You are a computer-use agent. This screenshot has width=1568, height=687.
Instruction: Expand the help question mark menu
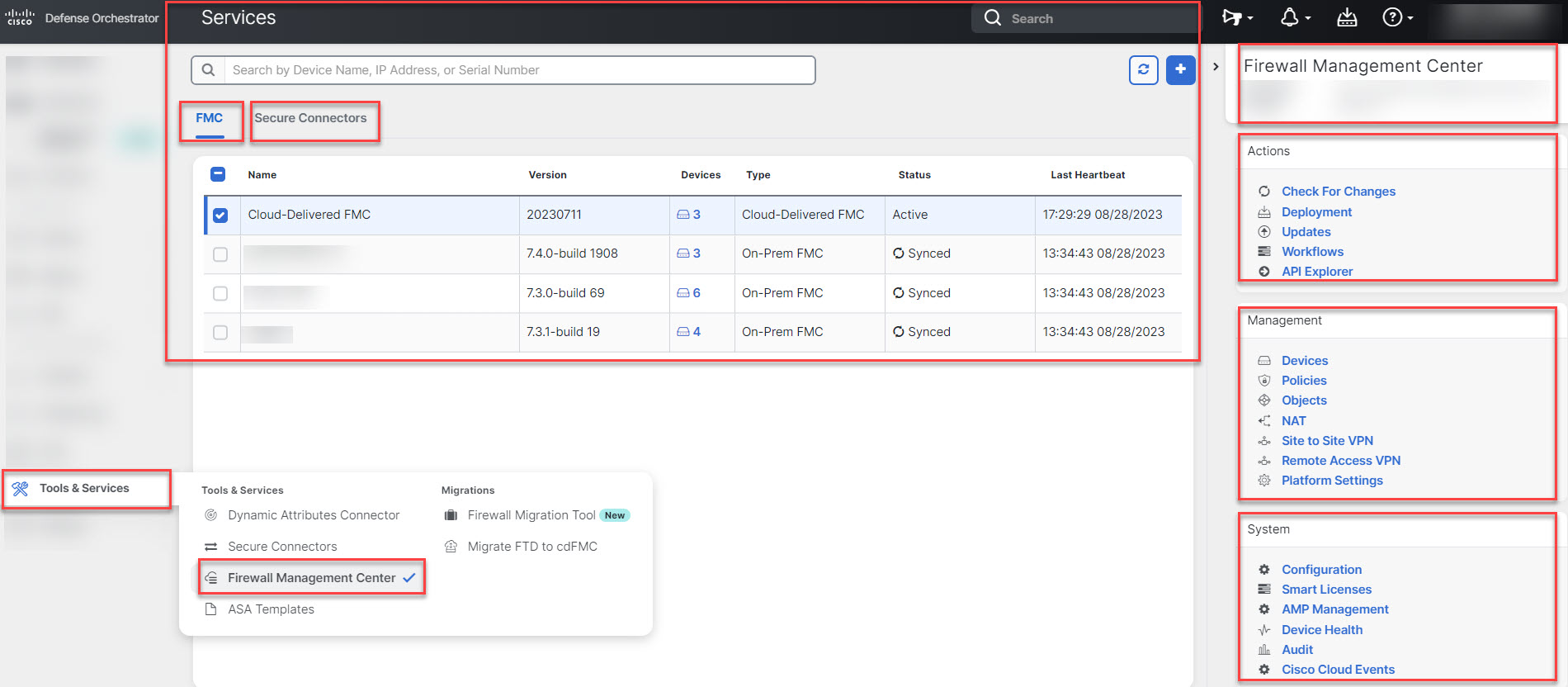click(1396, 18)
